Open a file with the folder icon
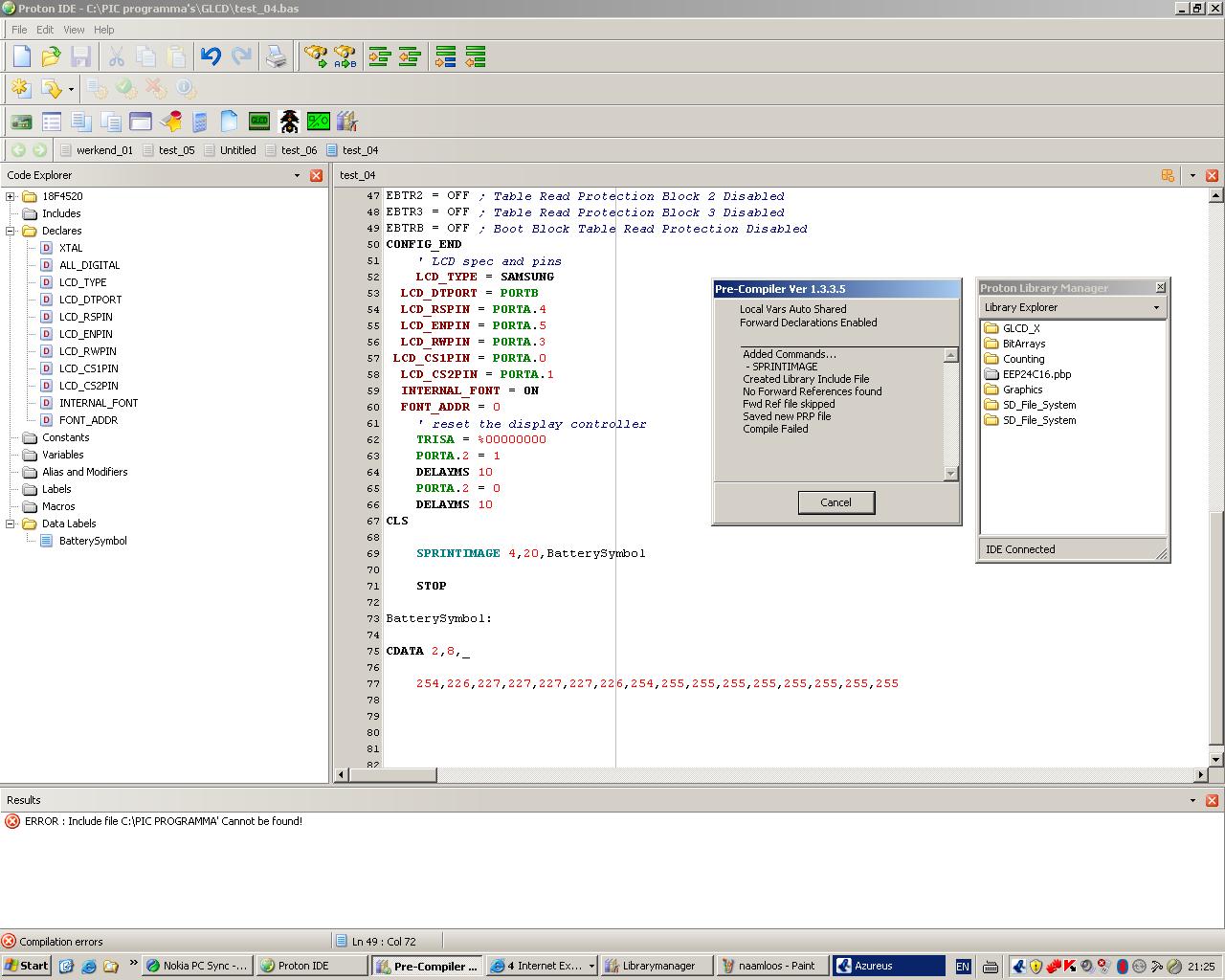This screenshot has height=980, width=1225. [51, 57]
